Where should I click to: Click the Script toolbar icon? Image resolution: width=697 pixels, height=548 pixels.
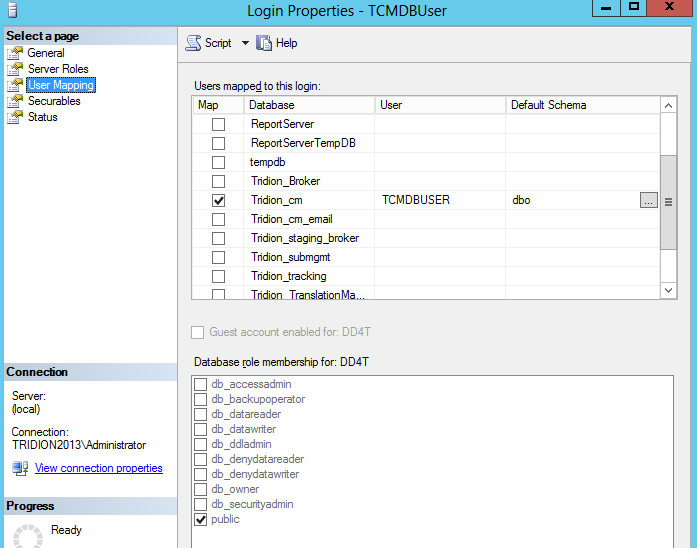pos(193,43)
